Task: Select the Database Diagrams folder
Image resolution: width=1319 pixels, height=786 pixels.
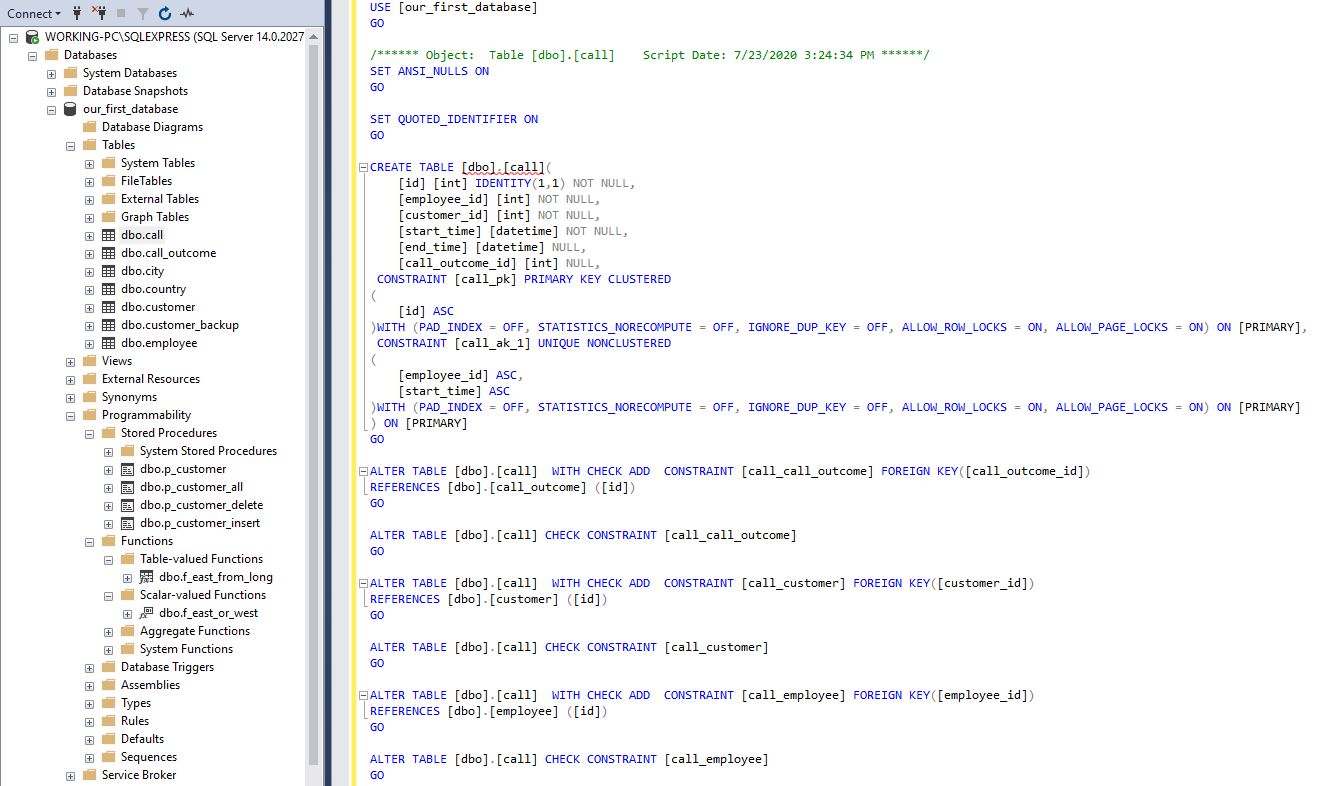Action: tap(150, 126)
